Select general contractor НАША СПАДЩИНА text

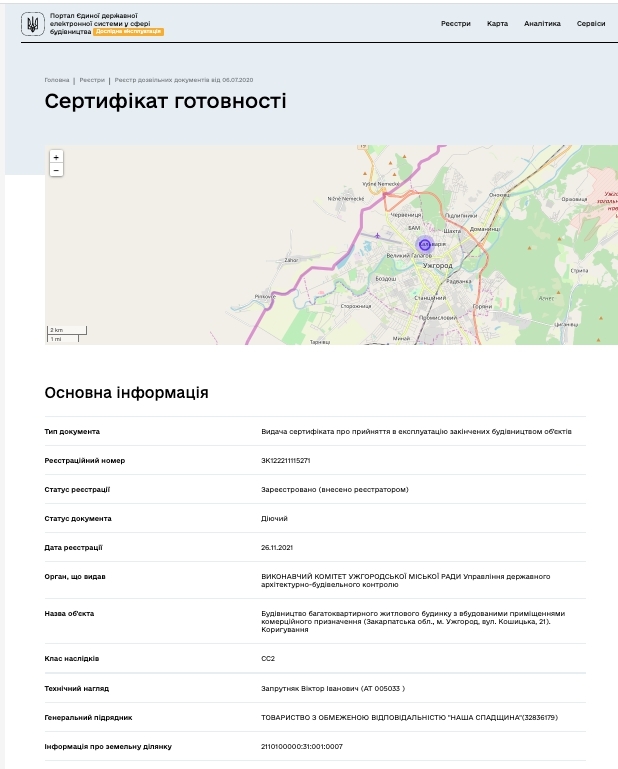click(x=409, y=718)
